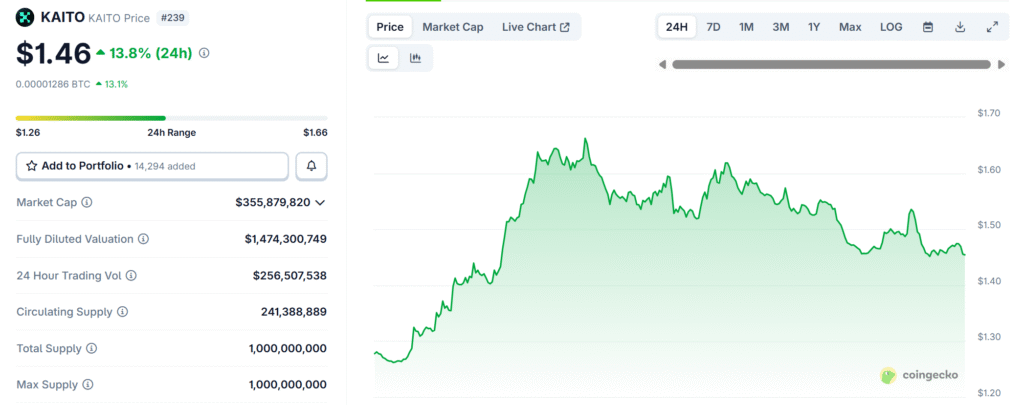Switch to the Market Cap tab
Image resolution: width=1024 pixels, height=405 pixels.
click(x=452, y=27)
